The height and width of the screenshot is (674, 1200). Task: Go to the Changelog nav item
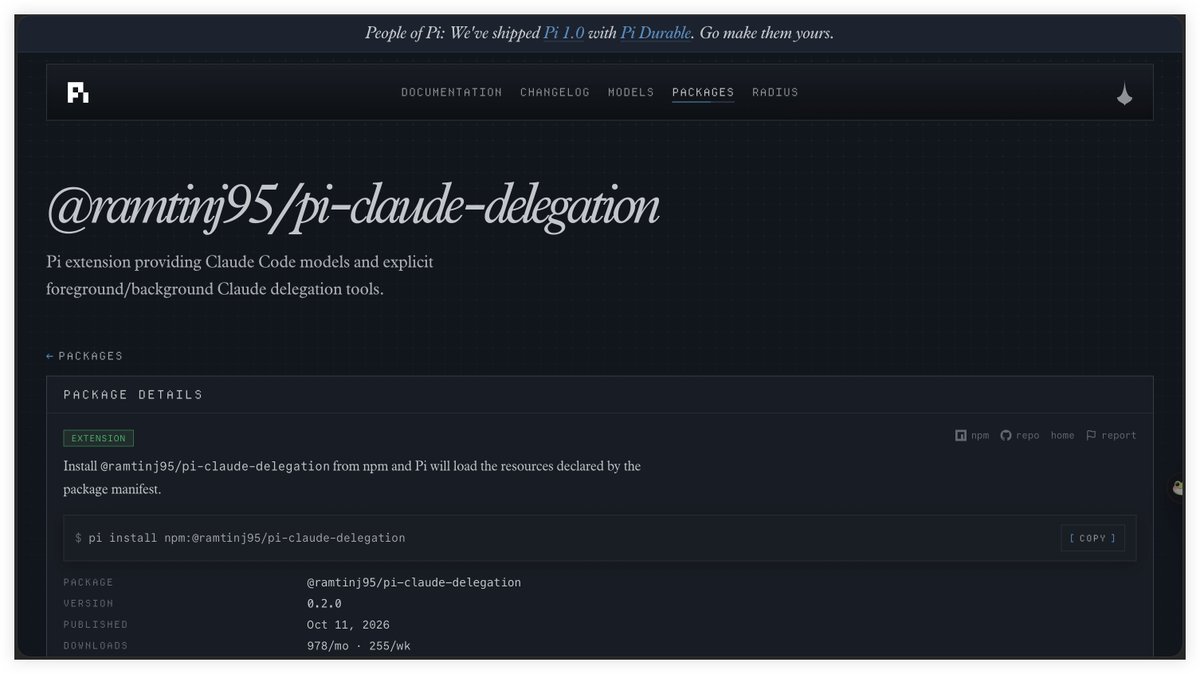[555, 92]
